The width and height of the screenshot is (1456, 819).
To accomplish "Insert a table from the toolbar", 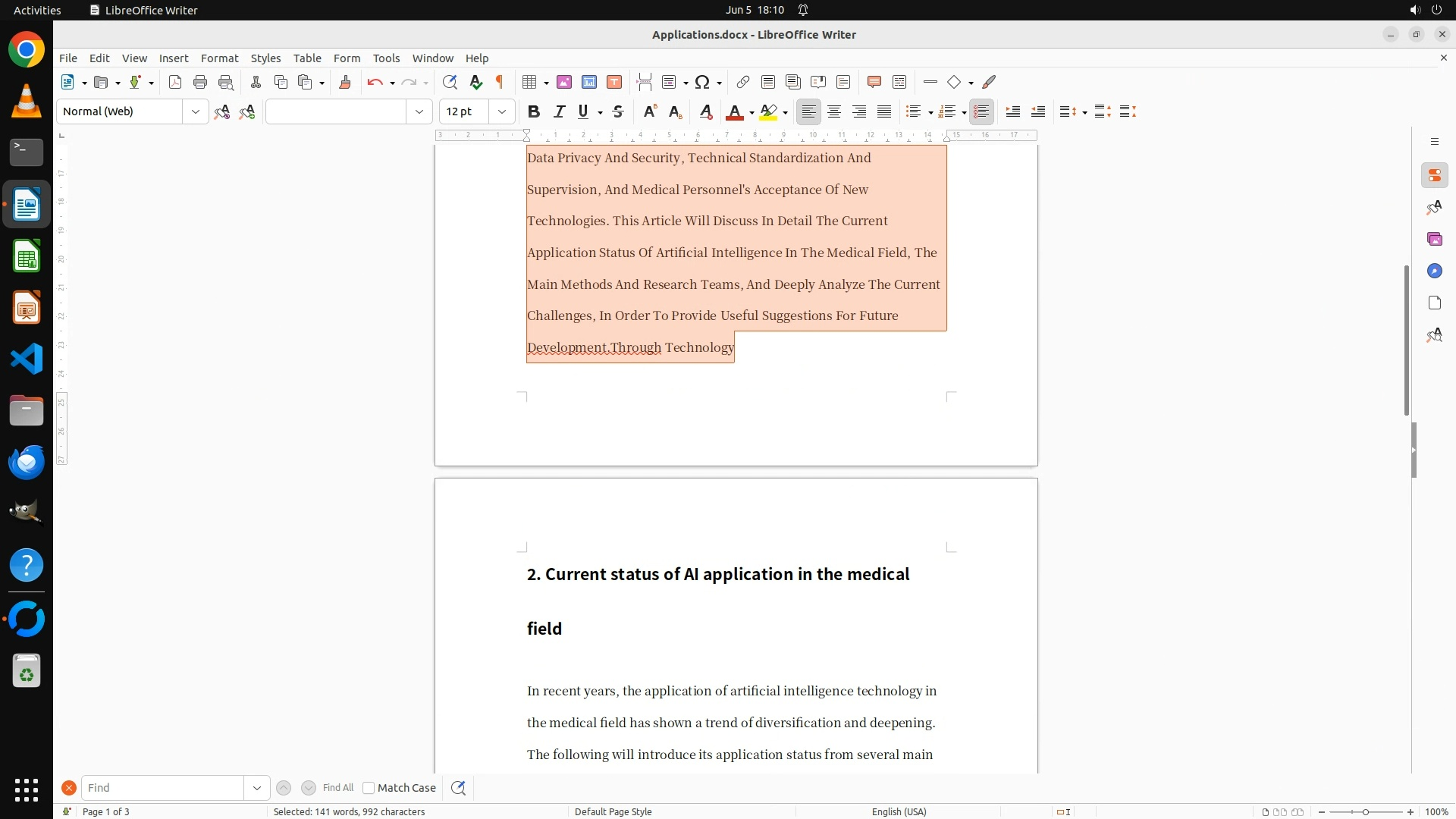I will tap(530, 82).
